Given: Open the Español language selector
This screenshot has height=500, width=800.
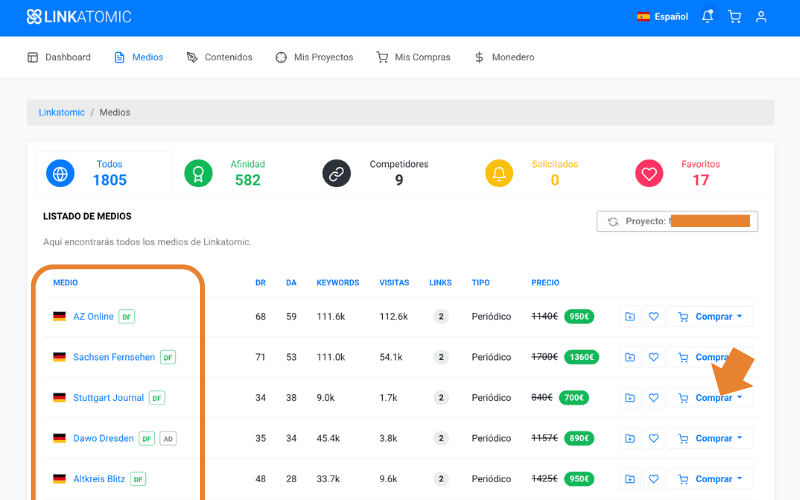Looking at the screenshot, I should [663, 17].
